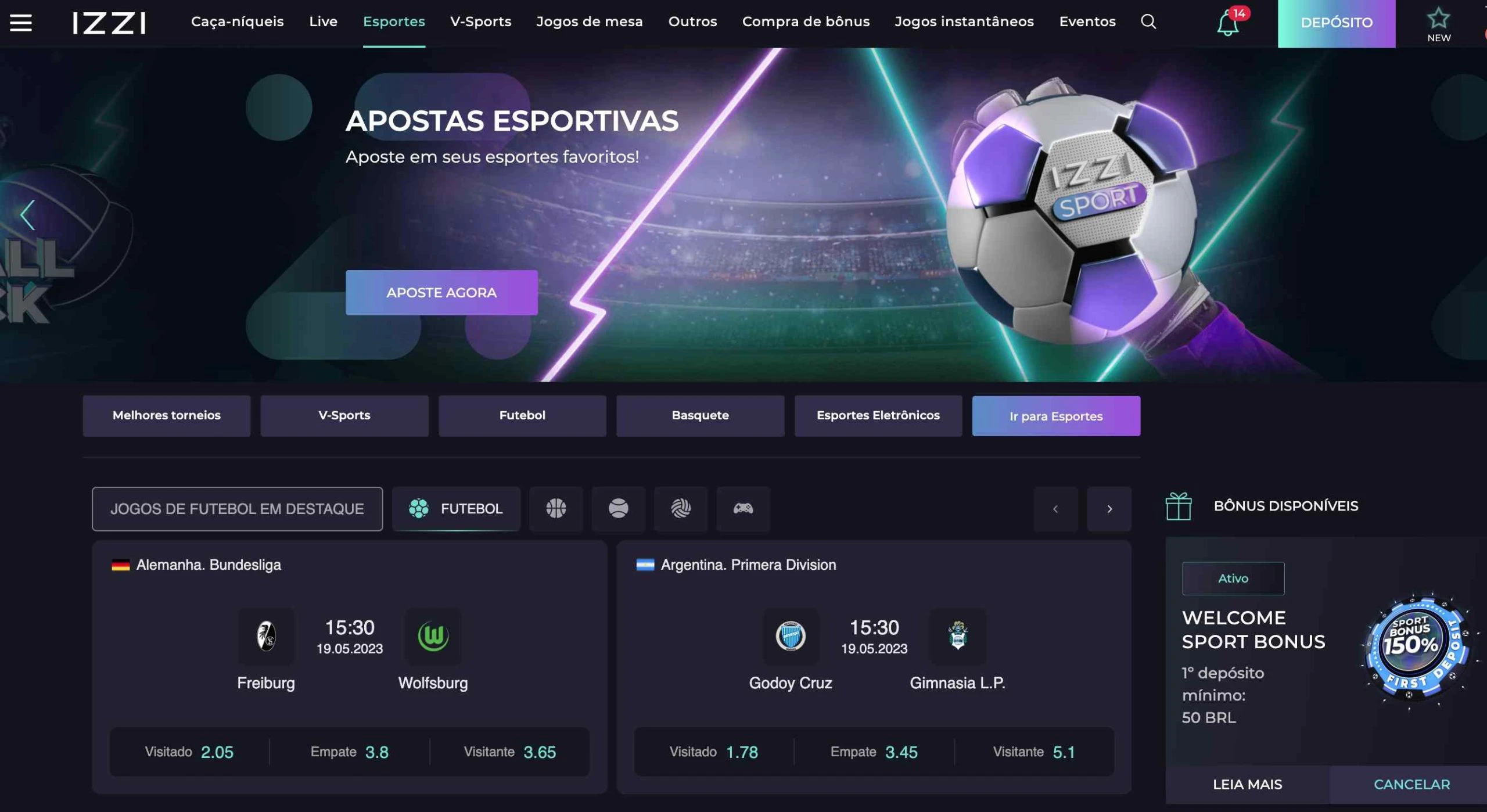Image resolution: width=1487 pixels, height=812 pixels.
Task: Select the tennis ball sport icon
Action: [x=618, y=508]
